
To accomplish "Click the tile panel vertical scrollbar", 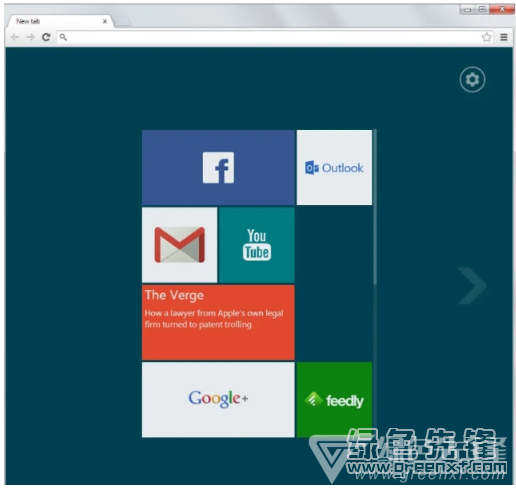I will 375,207.
